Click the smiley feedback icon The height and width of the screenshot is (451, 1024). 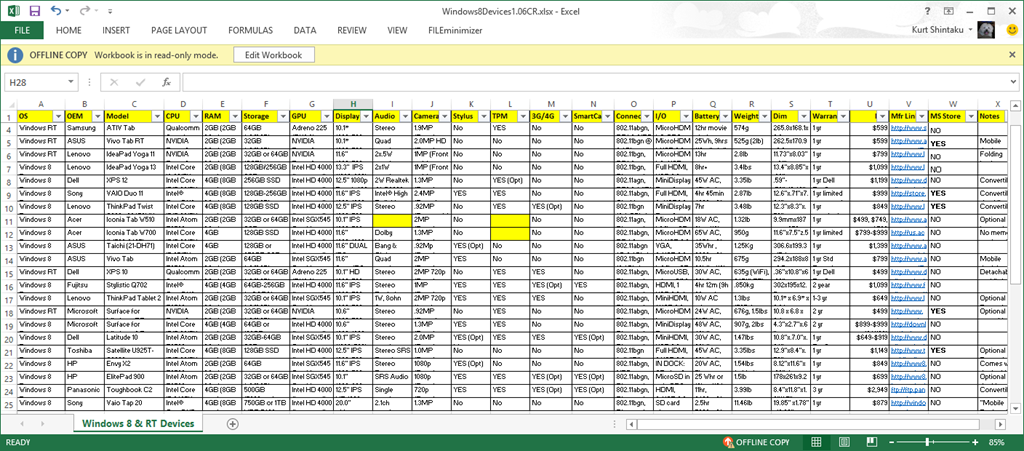pos(1012,31)
